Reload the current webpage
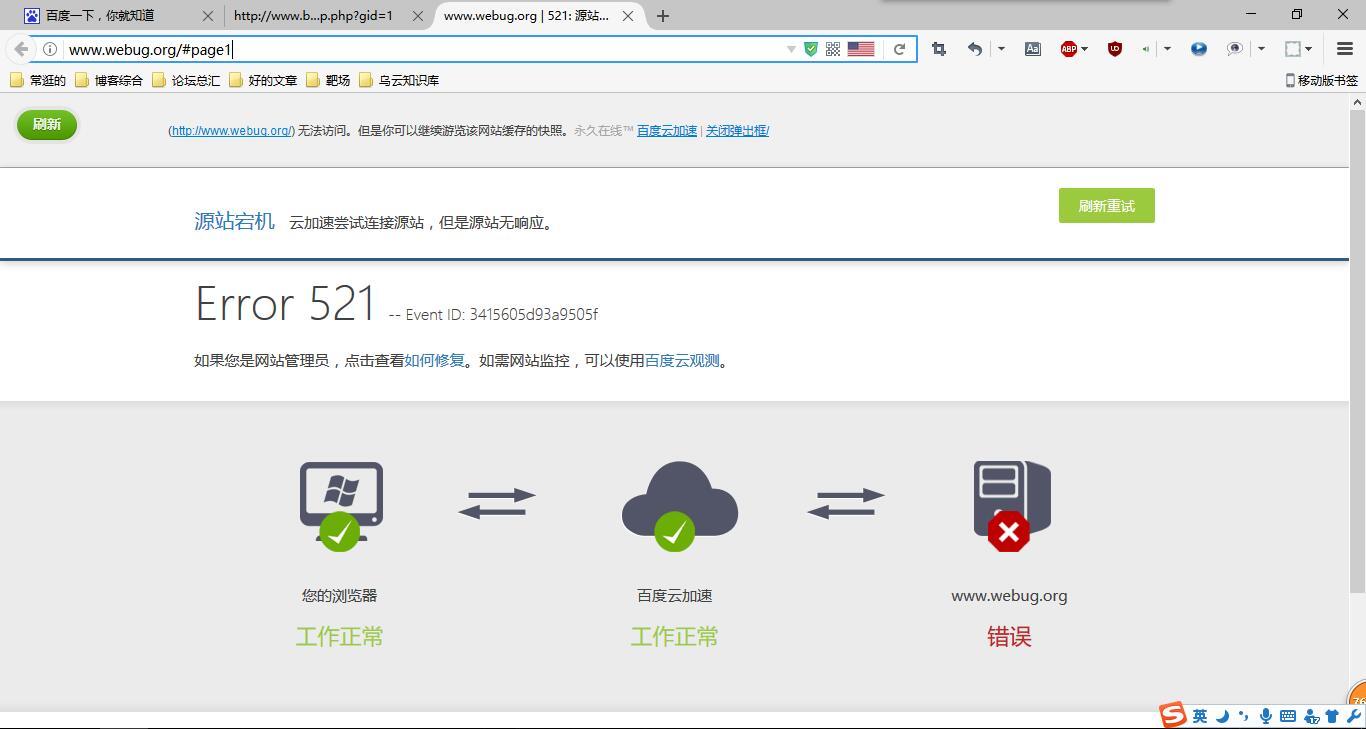The width and height of the screenshot is (1366, 729). tap(899, 48)
